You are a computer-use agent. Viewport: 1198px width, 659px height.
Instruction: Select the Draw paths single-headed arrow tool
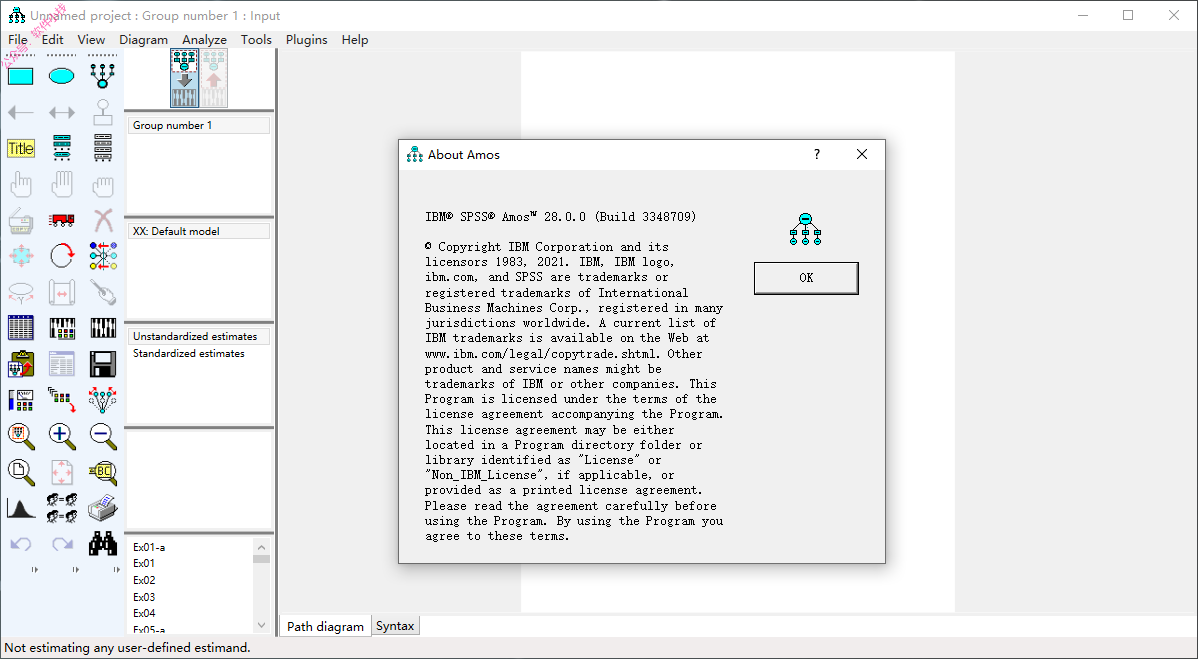[x=21, y=112]
